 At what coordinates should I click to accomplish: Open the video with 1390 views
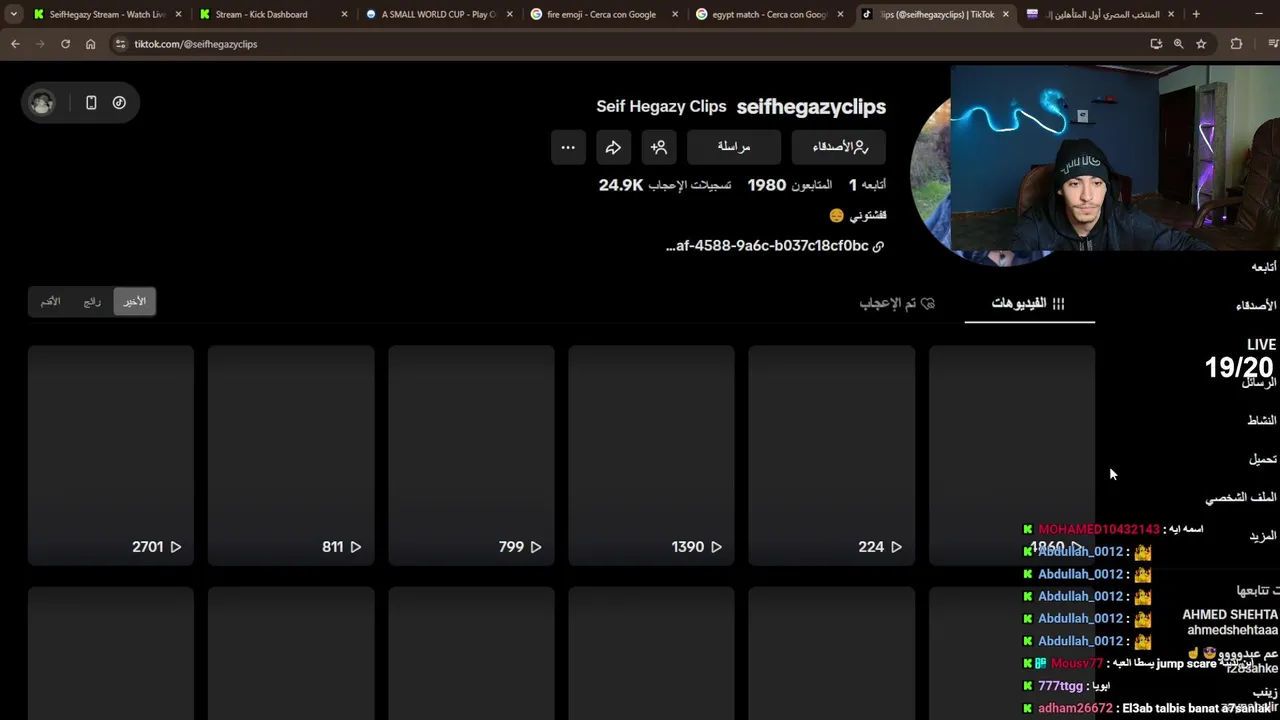(651, 456)
